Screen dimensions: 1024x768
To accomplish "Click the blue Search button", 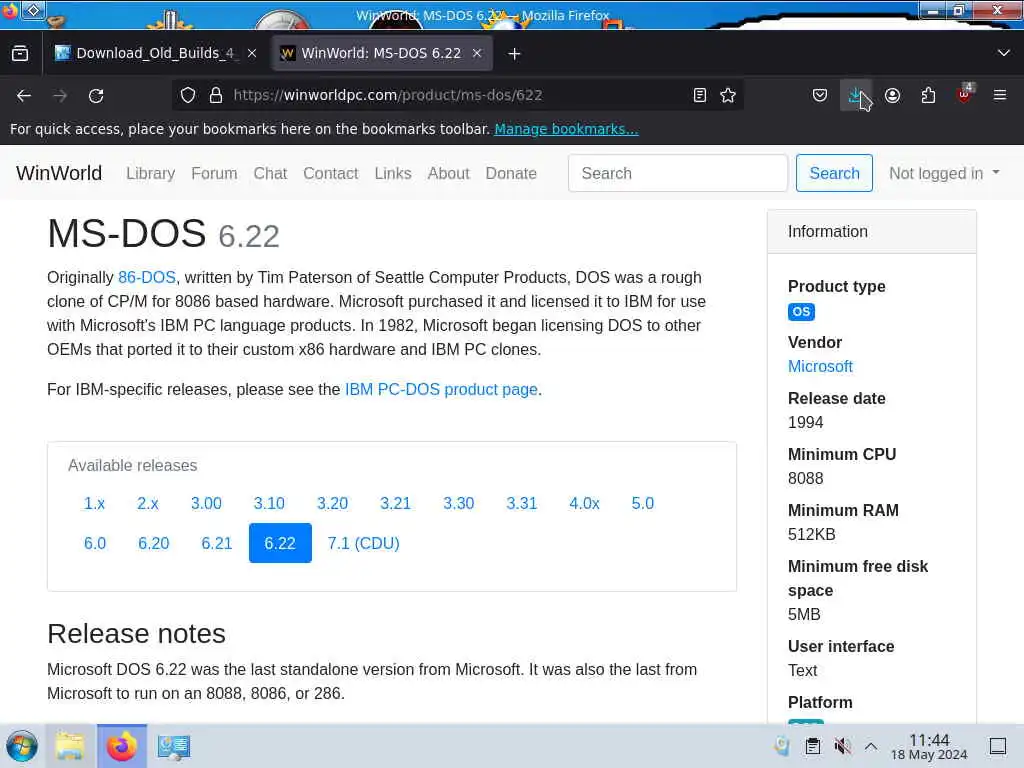I will 834,173.
